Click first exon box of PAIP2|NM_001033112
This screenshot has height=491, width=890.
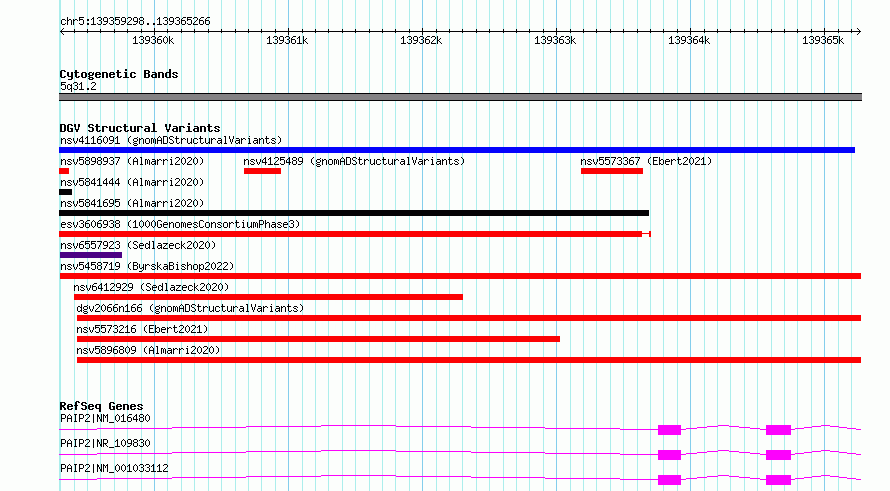point(669,480)
